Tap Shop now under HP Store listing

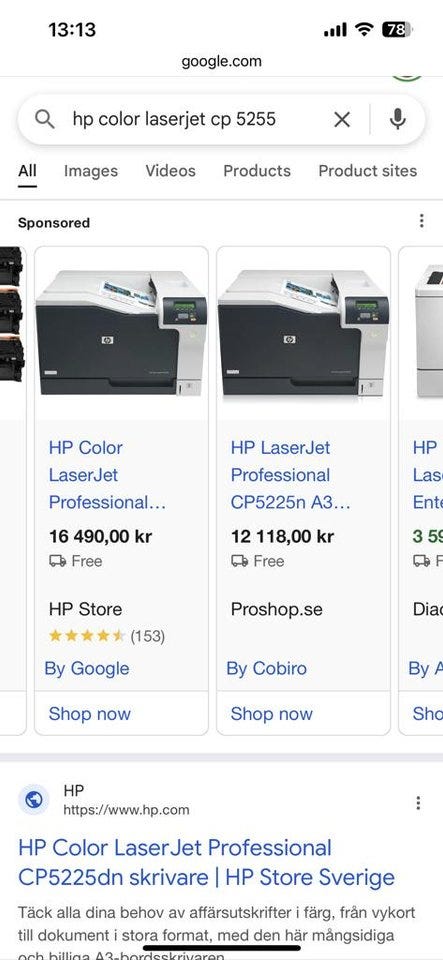[89, 713]
